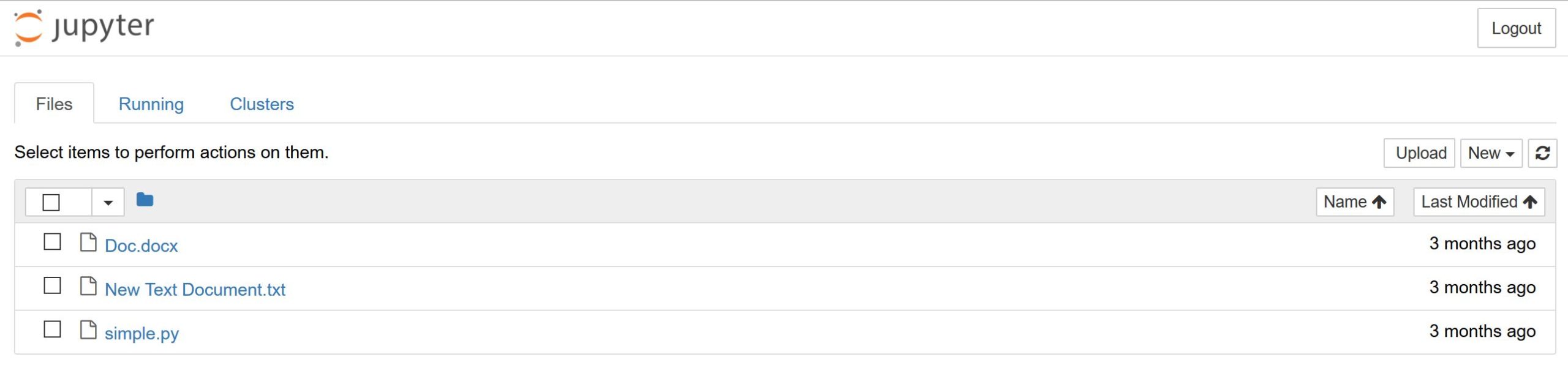This screenshot has height=365, width=1568.
Task: Open the Clusters tab
Action: point(262,104)
